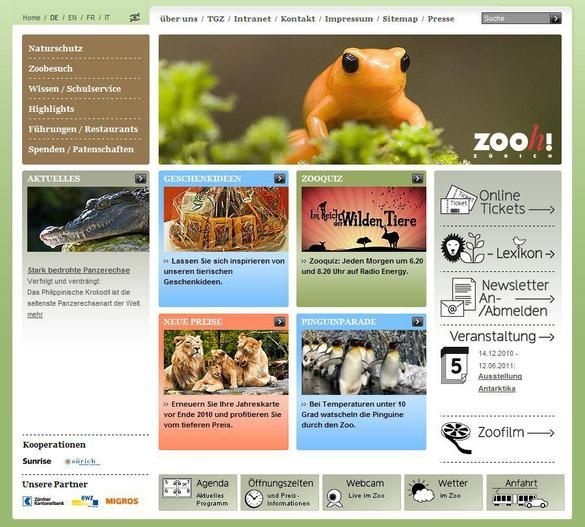
Task: Click the Suche search field
Action: (516, 18)
